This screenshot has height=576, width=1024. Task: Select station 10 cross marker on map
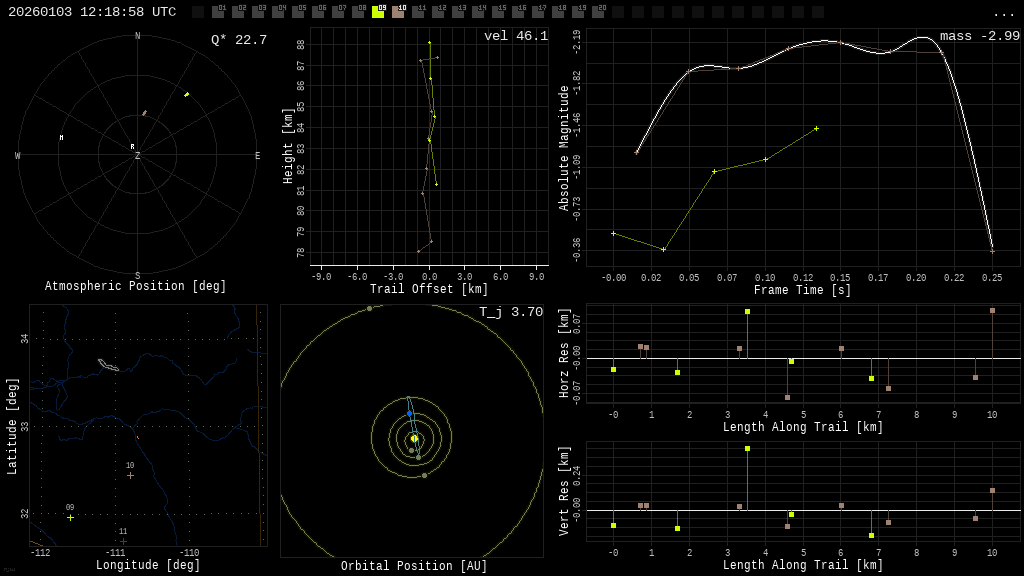(x=130, y=475)
